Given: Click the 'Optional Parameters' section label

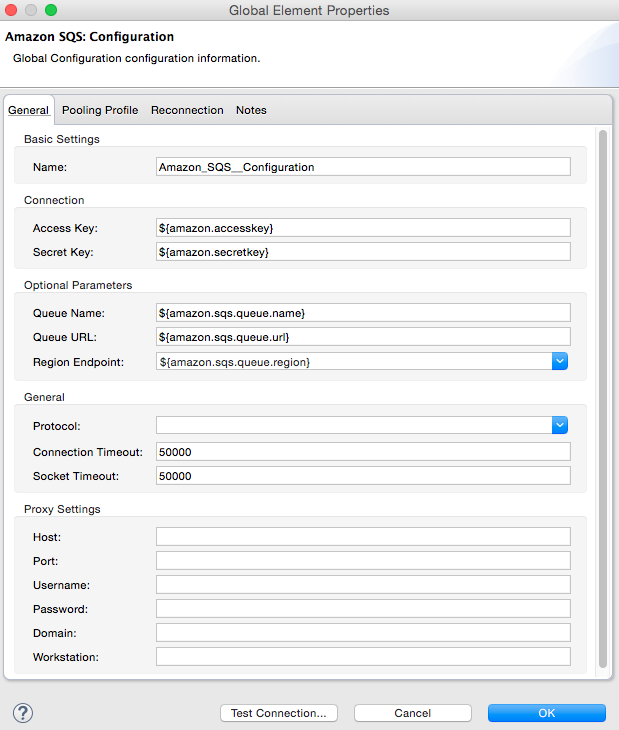Looking at the screenshot, I should (78, 285).
